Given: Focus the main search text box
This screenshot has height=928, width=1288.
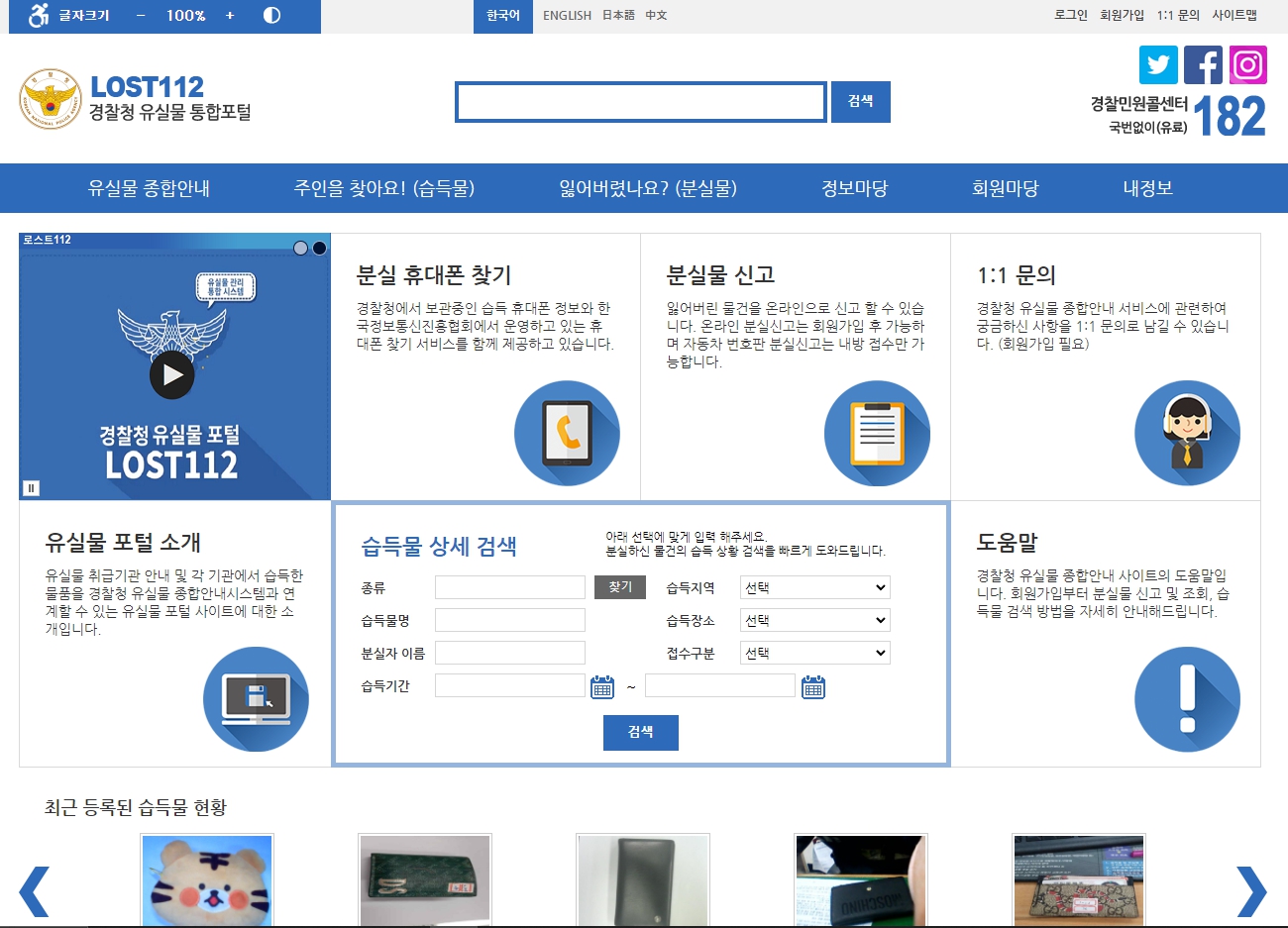Looking at the screenshot, I should [641, 102].
